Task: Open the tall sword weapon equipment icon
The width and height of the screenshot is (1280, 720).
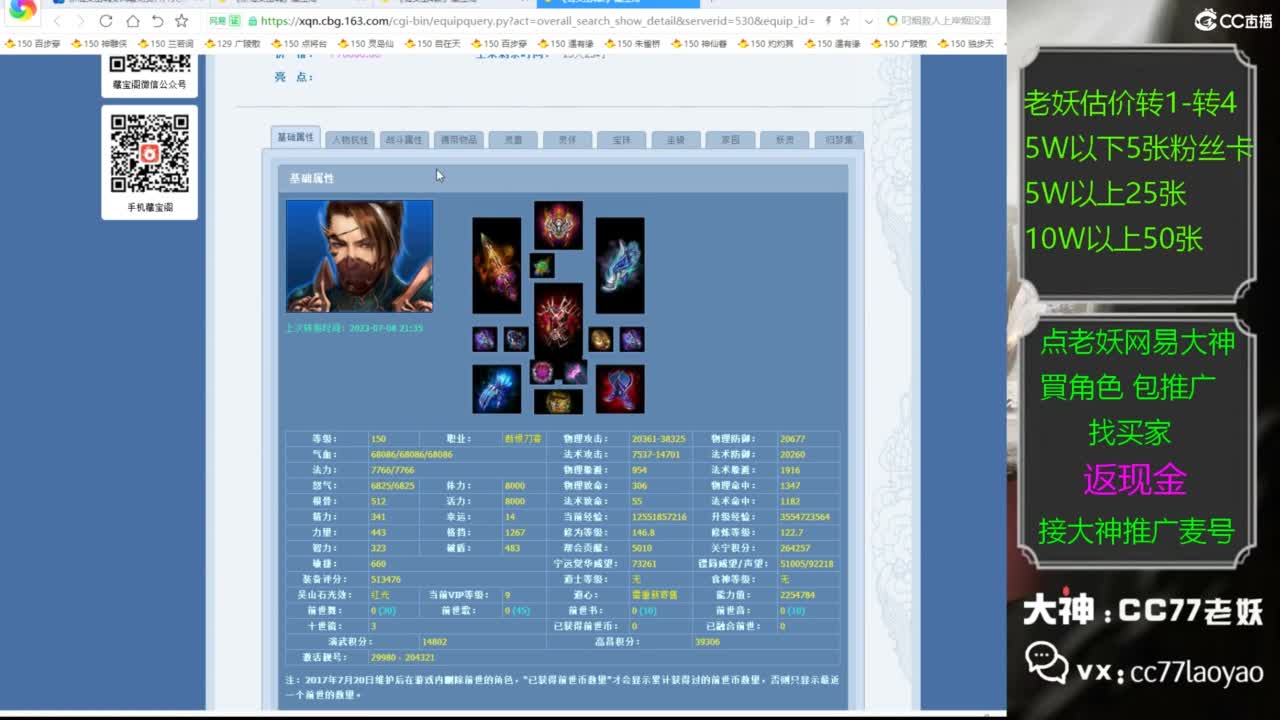Action: point(496,266)
